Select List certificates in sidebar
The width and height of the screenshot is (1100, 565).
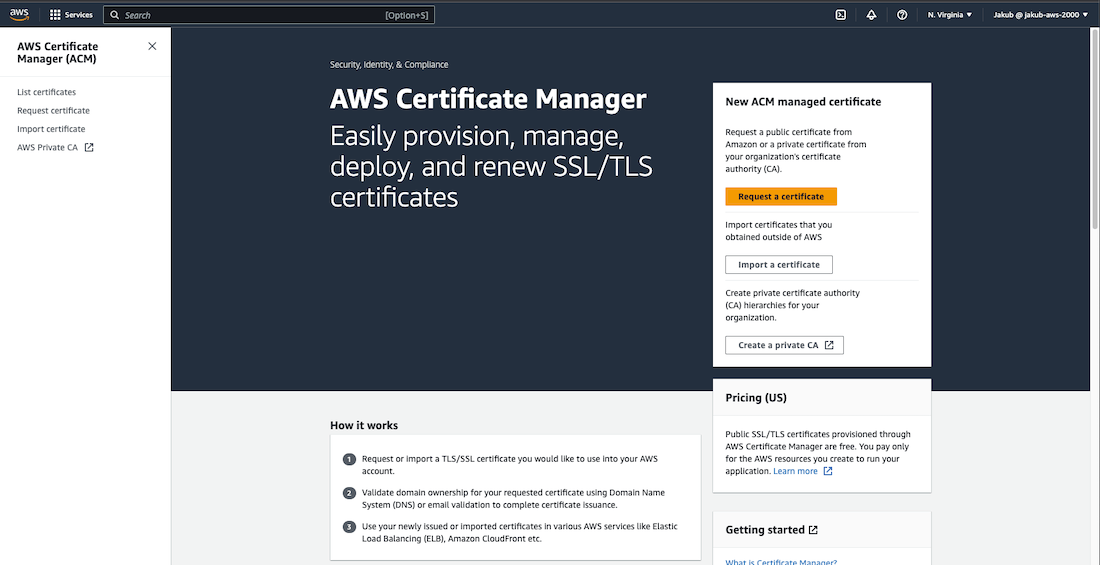pyautogui.click(x=46, y=92)
